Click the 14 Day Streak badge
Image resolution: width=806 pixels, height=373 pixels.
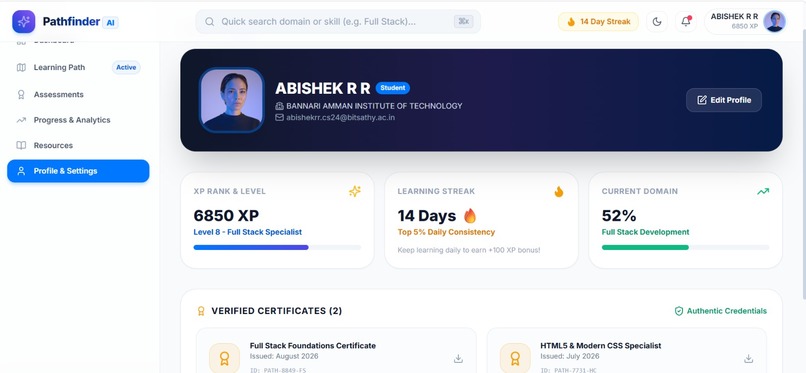point(598,22)
